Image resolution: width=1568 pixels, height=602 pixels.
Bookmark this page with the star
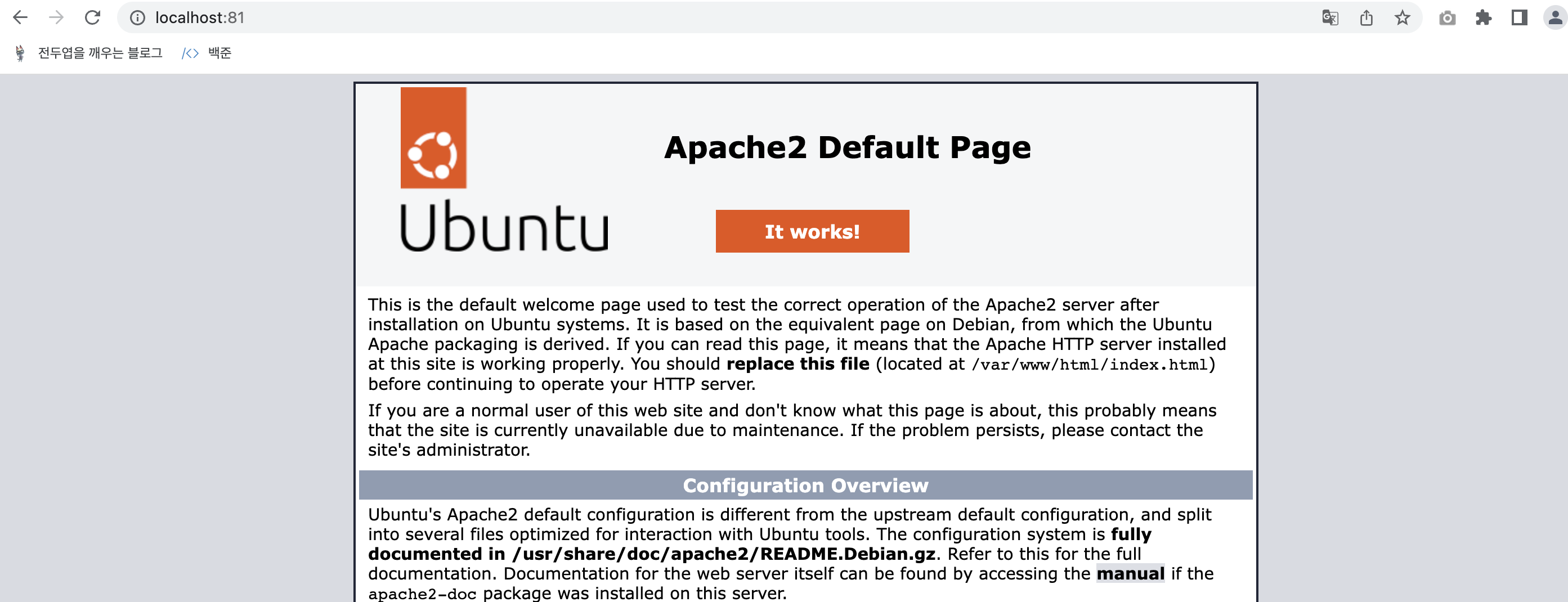1402,17
